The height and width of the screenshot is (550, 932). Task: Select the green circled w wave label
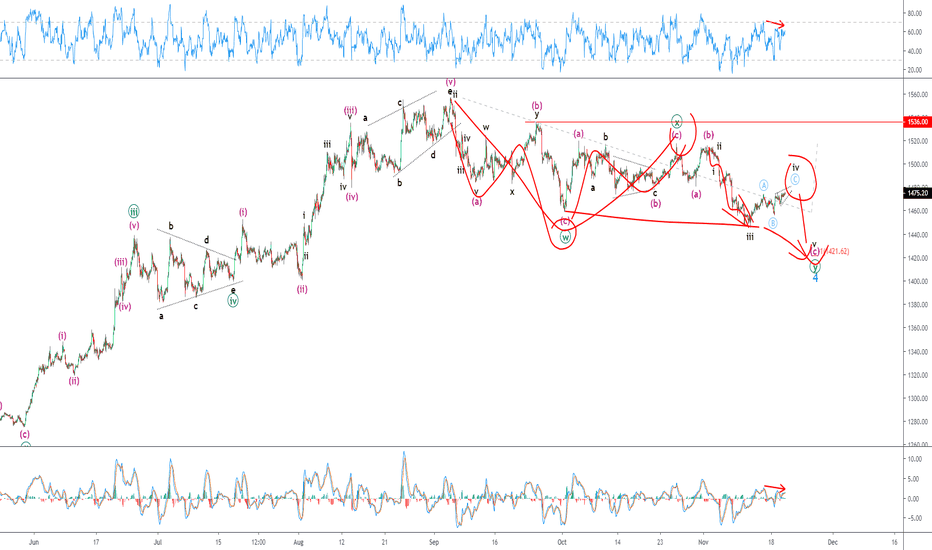pos(565,237)
